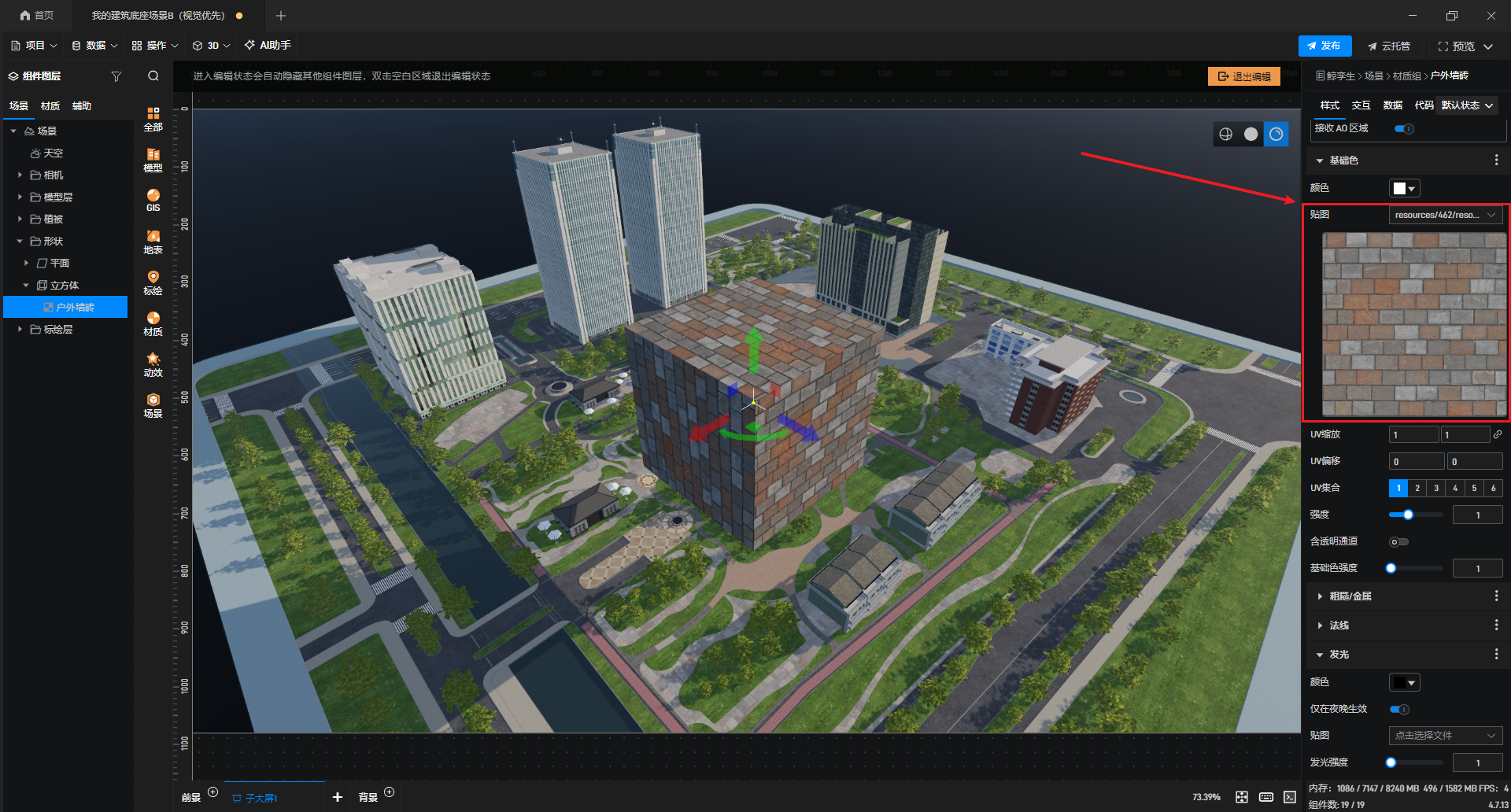1511x812 pixels.
Task: Open the 材质 material icon
Action: click(x=153, y=323)
